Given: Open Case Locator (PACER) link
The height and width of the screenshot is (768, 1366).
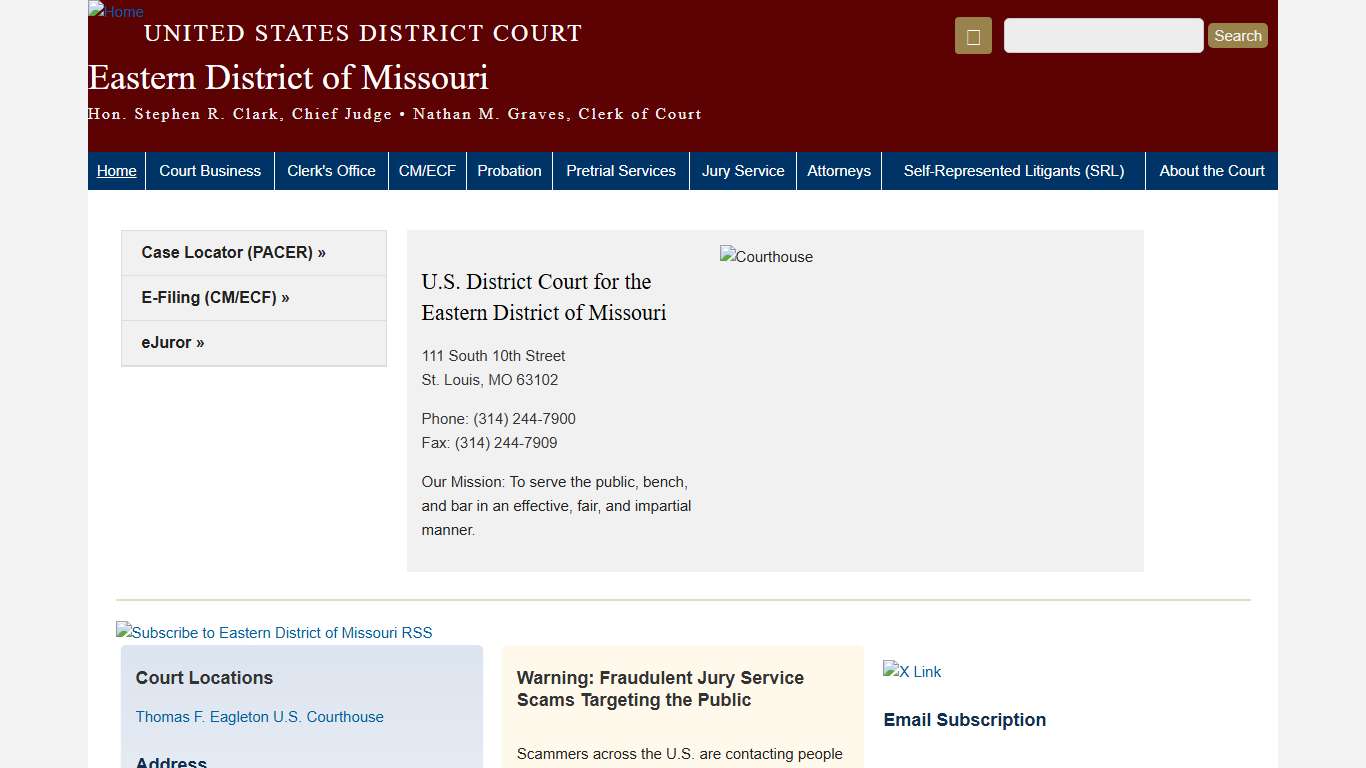Looking at the screenshot, I should click(233, 252).
